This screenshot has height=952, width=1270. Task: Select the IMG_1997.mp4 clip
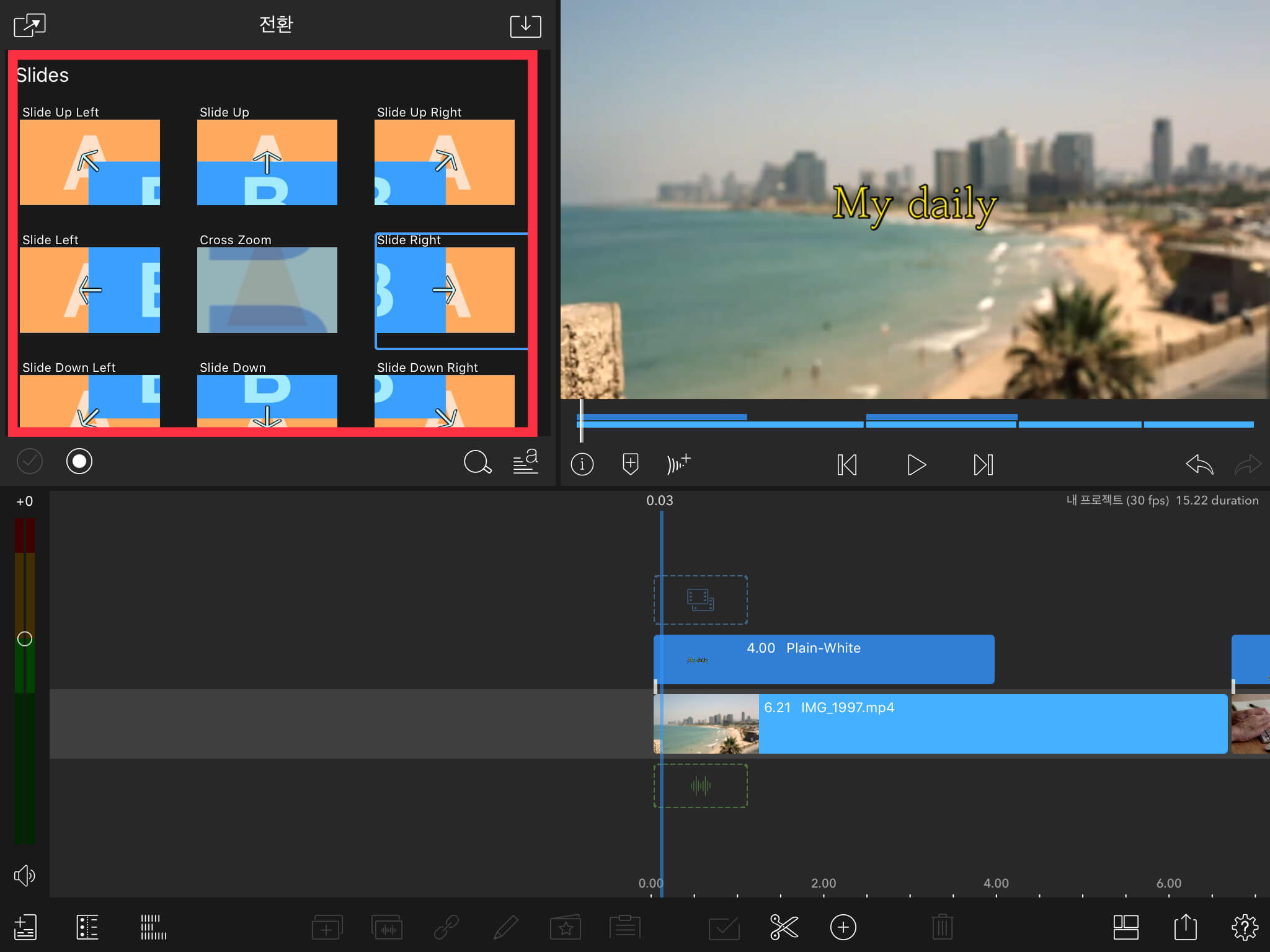[x=992, y=724]
